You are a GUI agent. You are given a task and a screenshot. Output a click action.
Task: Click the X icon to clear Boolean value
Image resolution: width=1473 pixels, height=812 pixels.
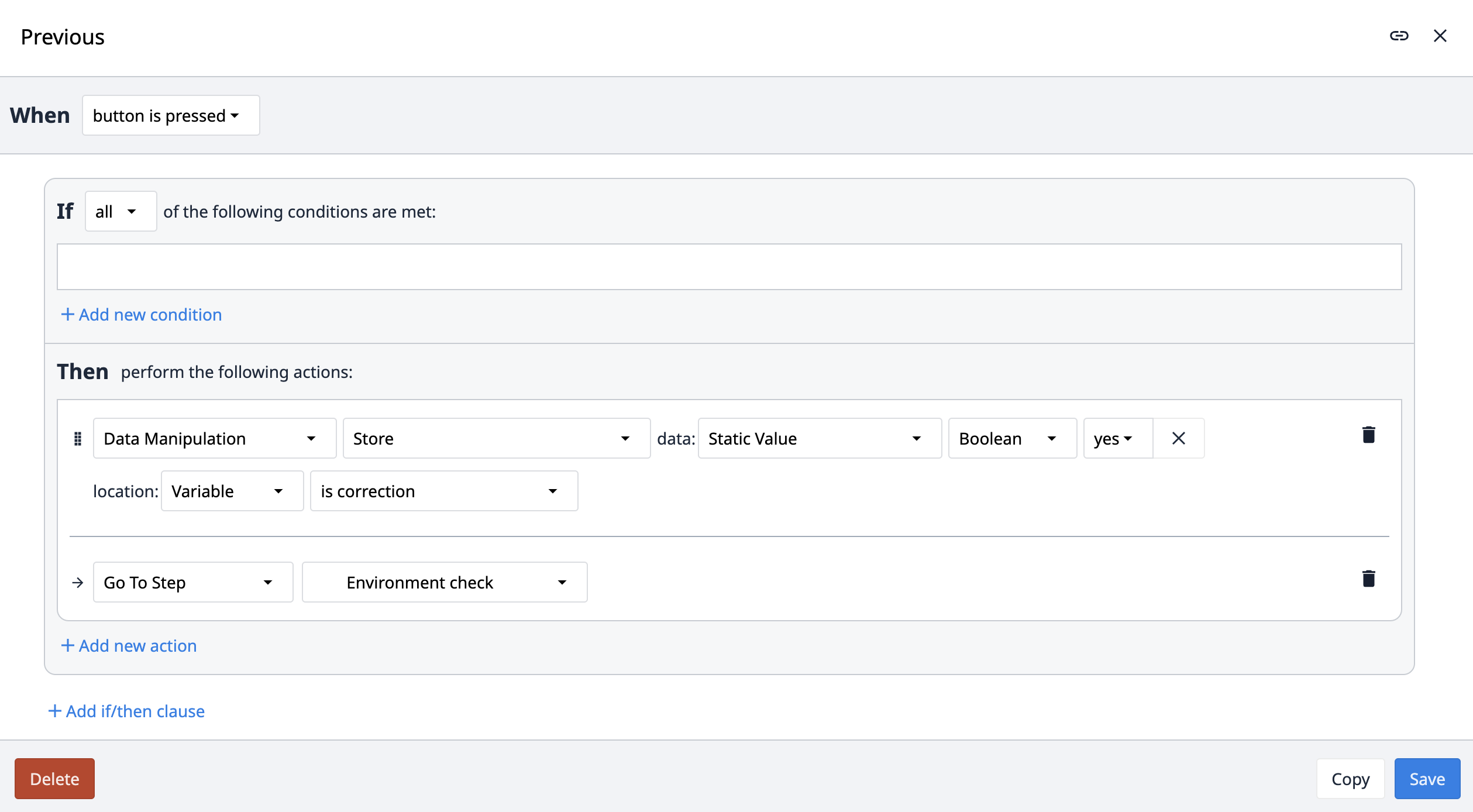point(1178,438)
